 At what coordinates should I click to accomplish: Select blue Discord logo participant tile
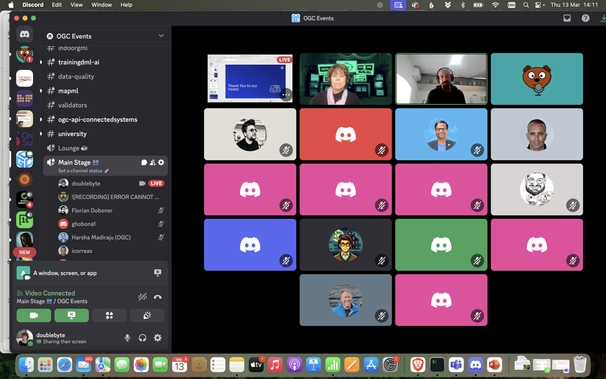[250, 245]
